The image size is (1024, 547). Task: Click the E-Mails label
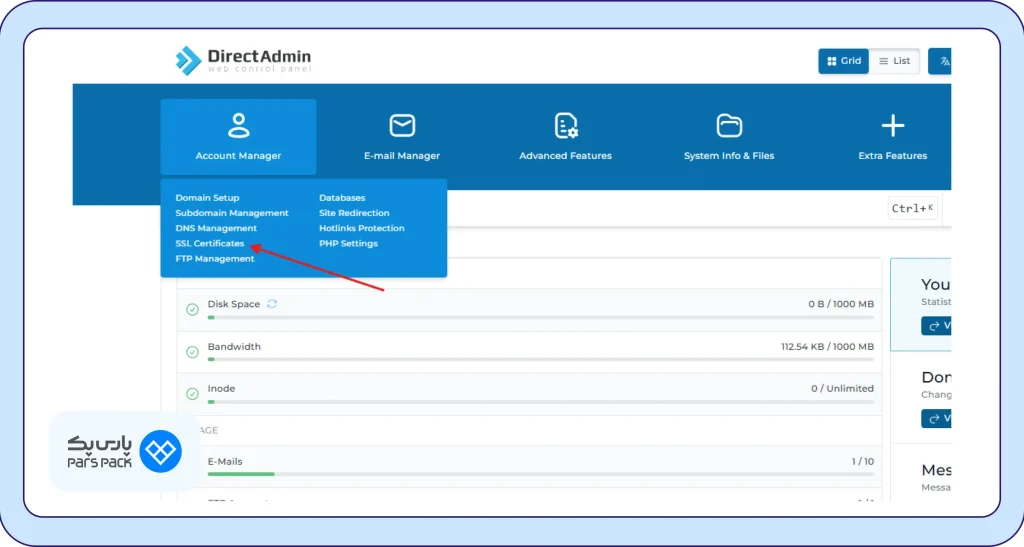(225, 461)
